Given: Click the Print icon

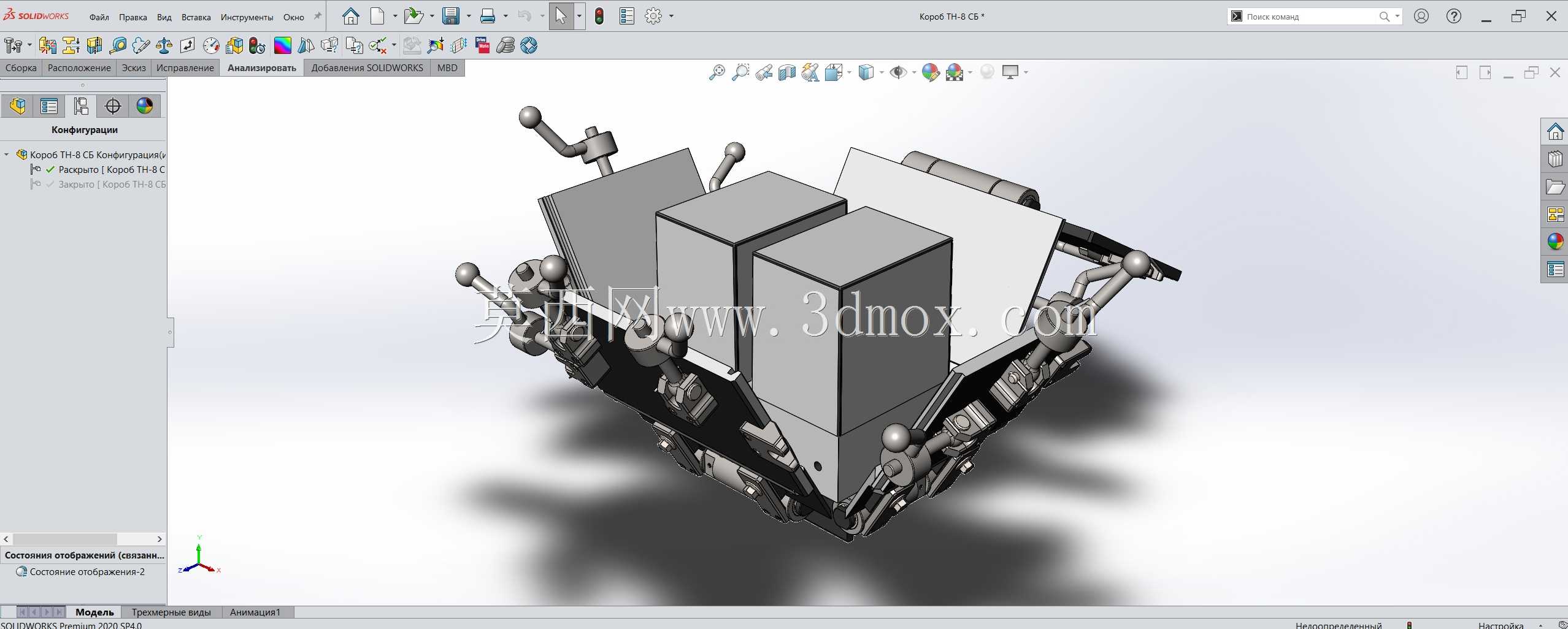Looking at the screenshot, I should coord(488,16).
